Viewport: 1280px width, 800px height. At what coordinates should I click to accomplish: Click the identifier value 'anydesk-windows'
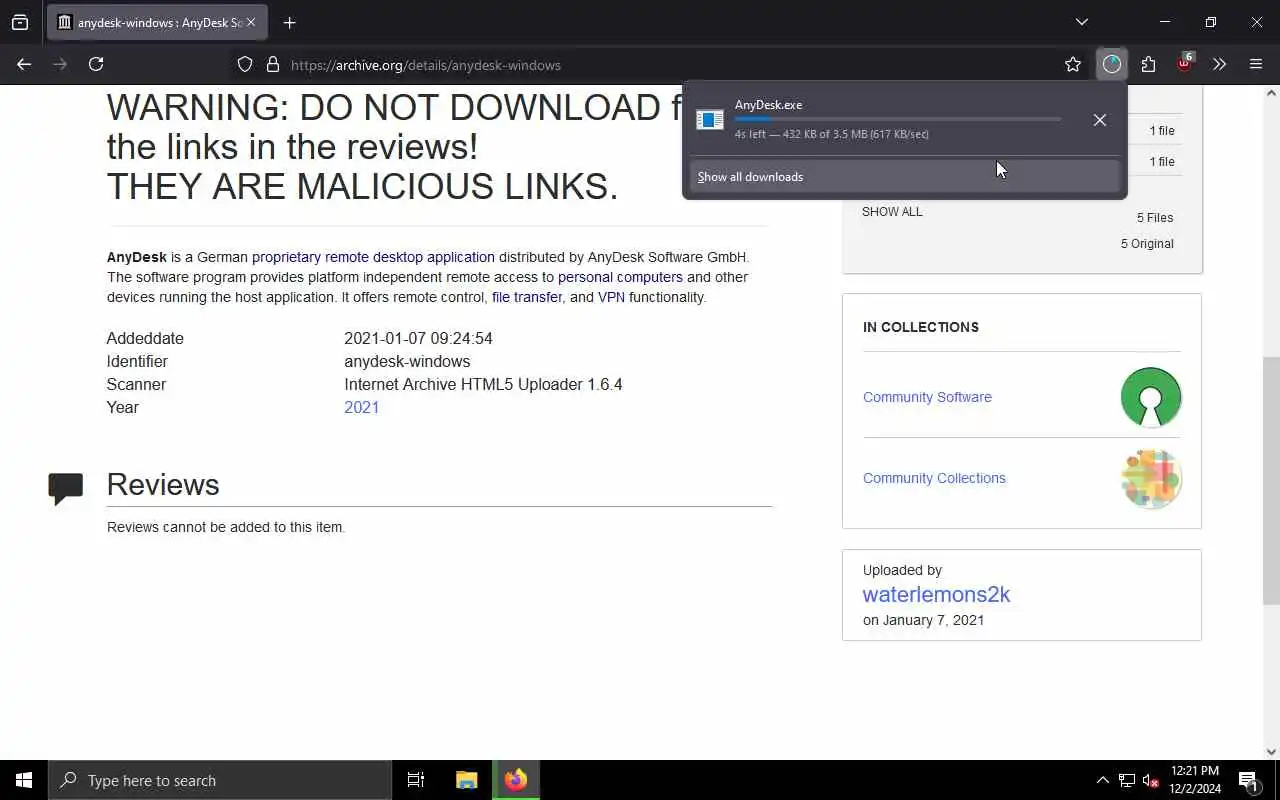[407, 361]
